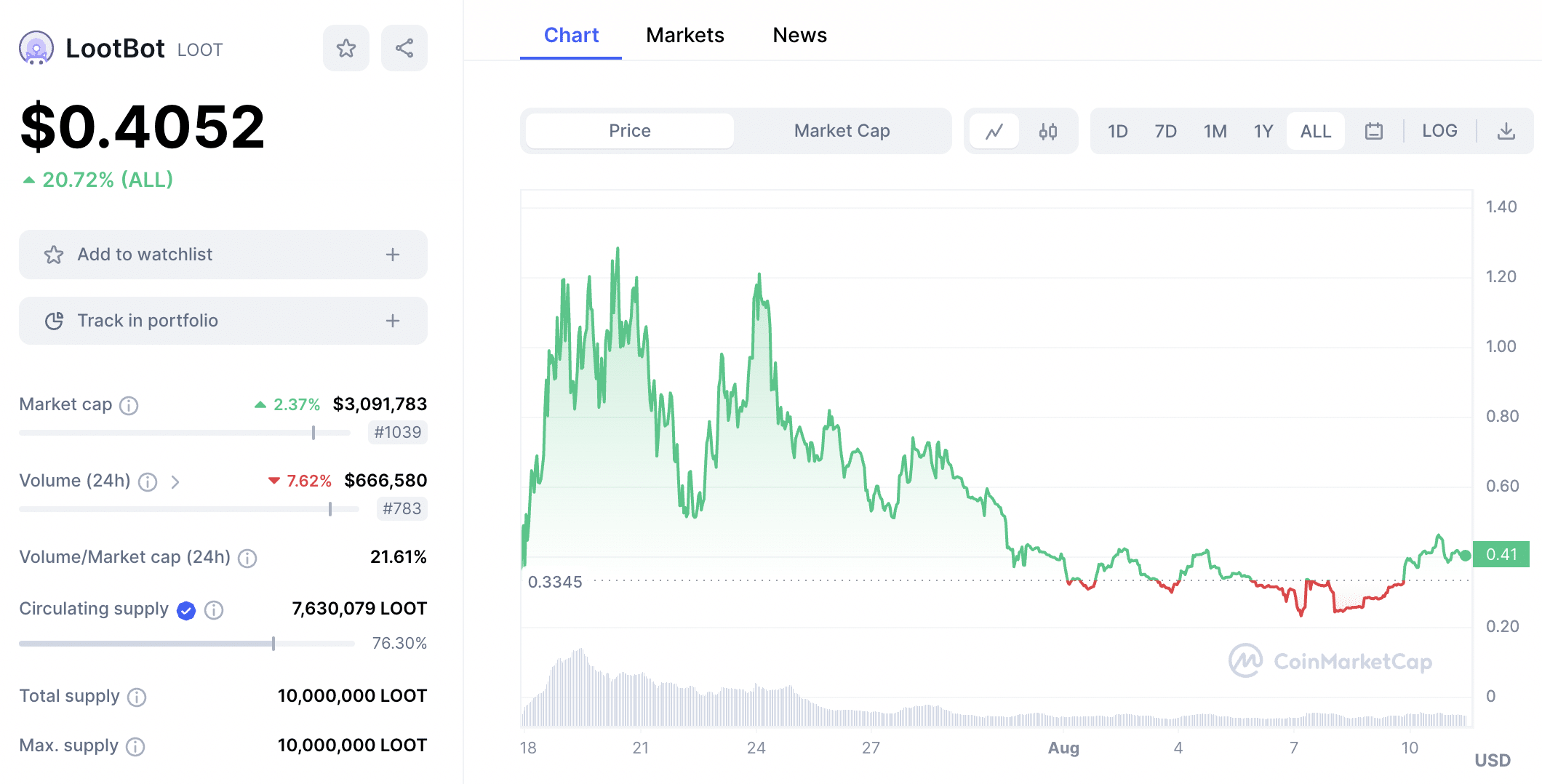Show info tooltip for Max. supply

[x=135, y=747]
